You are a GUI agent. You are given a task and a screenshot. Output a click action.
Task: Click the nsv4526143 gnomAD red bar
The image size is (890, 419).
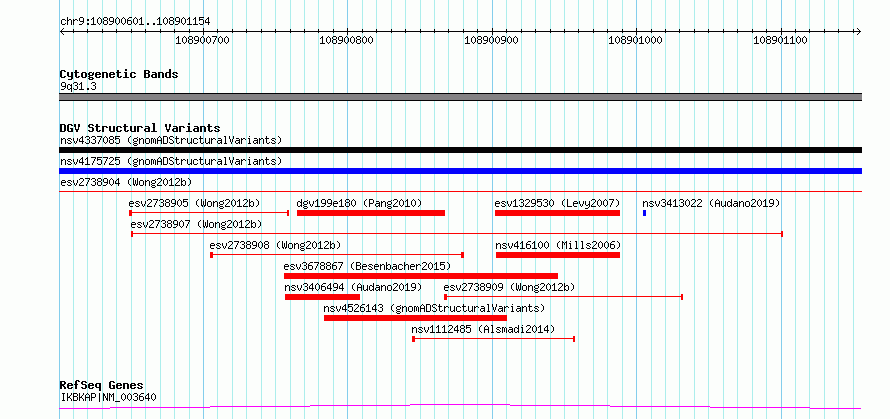click(415, 318)
